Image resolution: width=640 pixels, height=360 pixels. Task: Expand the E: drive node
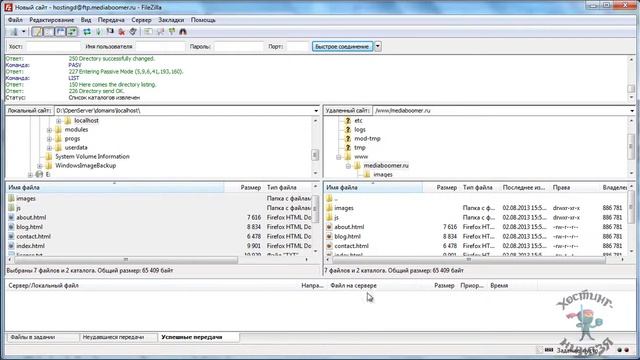30,175
